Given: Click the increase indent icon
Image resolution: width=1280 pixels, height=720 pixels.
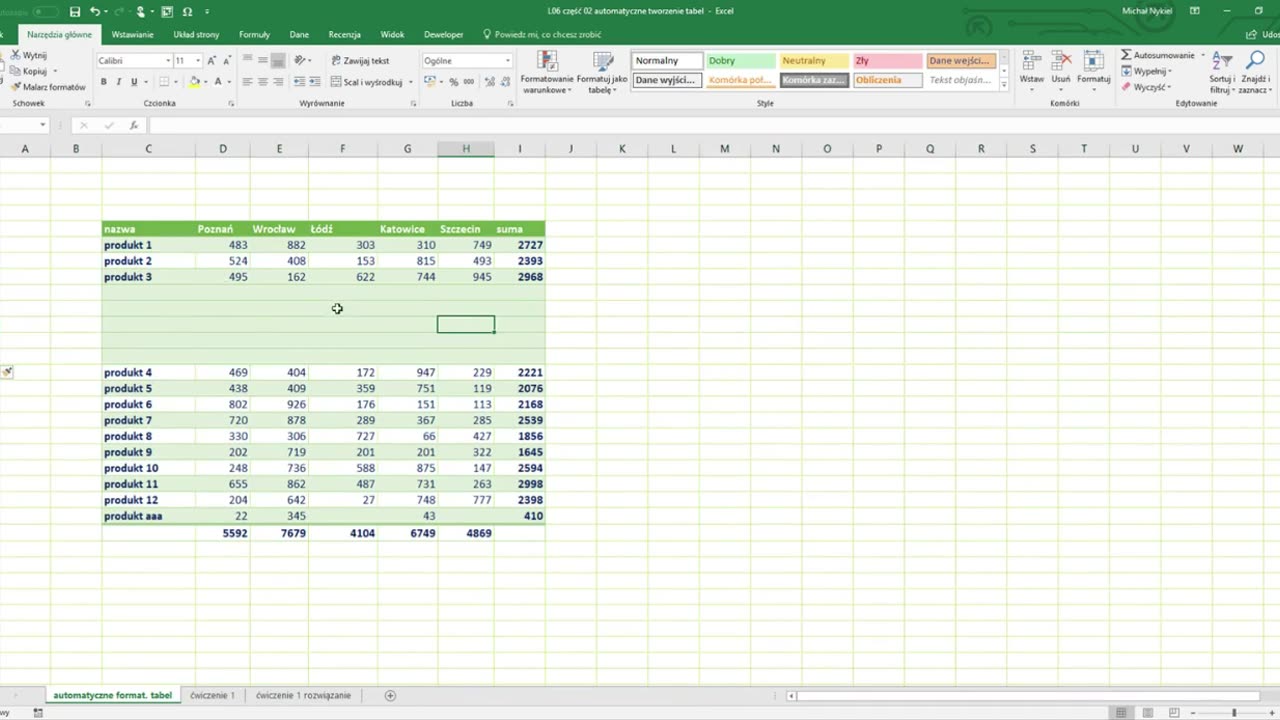Looking at the screenshot, I should 314,82.
